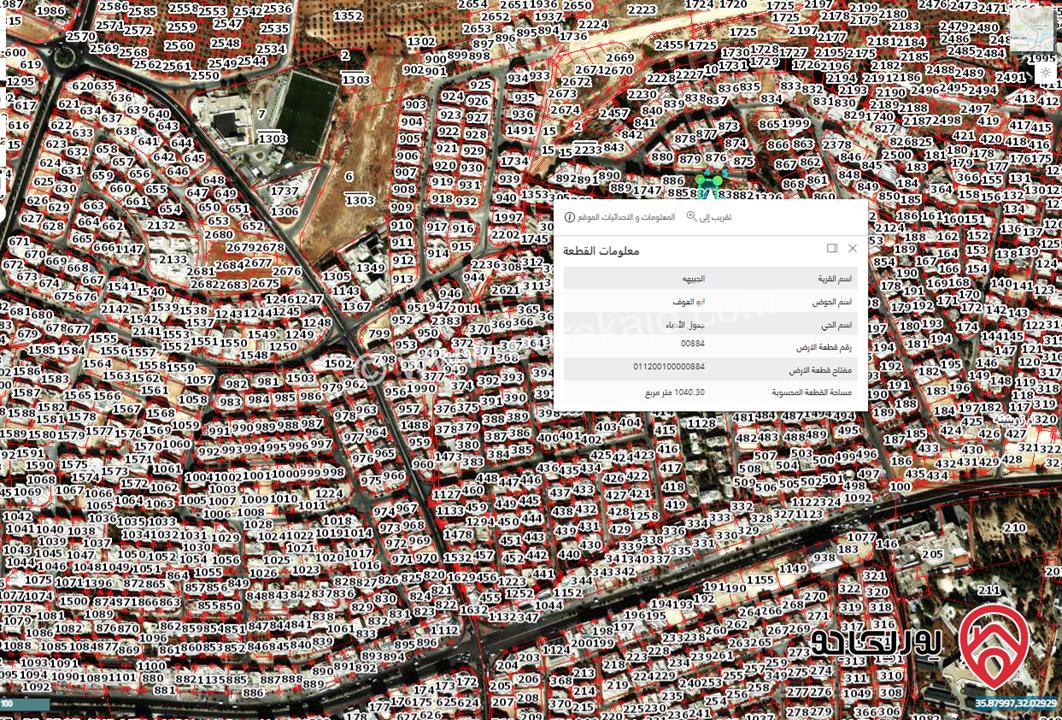Click the info circle icon on the popup toolbar
The height and width of the screenshot is (720, 1062).
coord(570,218)
